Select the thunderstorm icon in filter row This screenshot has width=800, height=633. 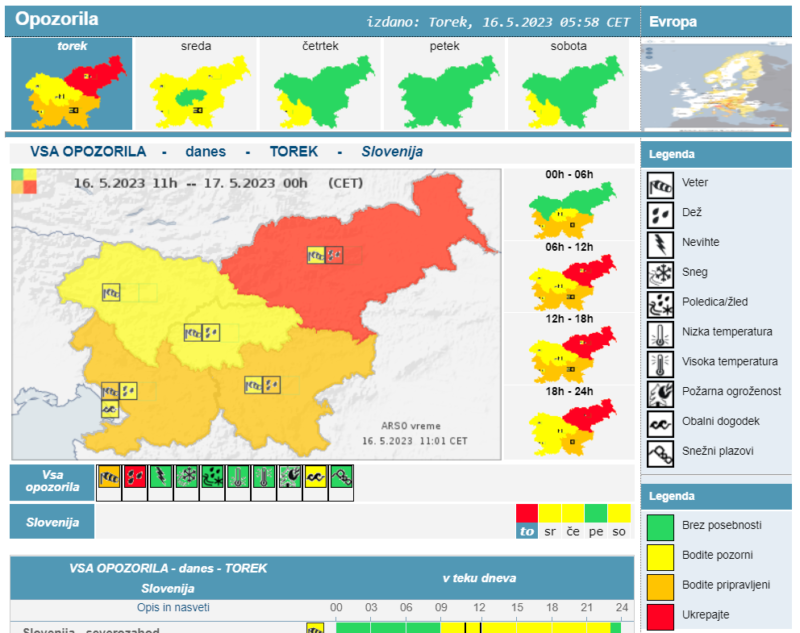[x=160, y=478]
